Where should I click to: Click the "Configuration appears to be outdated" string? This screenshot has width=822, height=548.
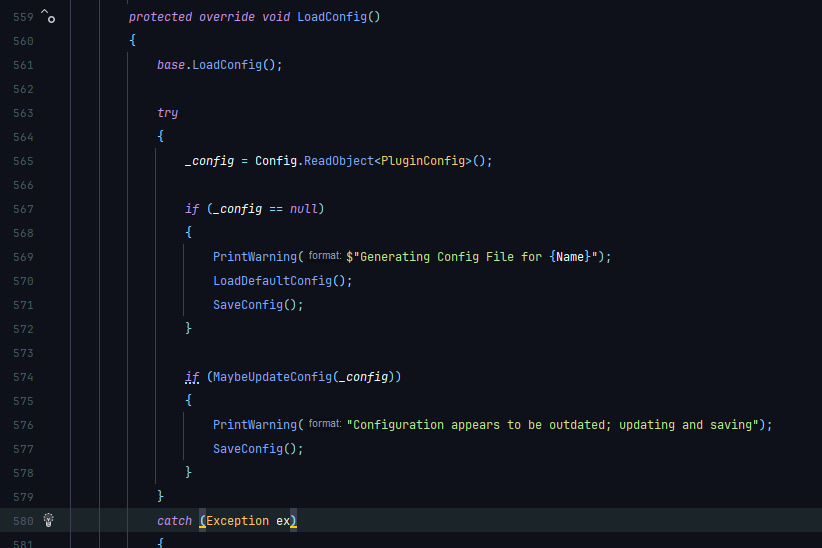553,425
